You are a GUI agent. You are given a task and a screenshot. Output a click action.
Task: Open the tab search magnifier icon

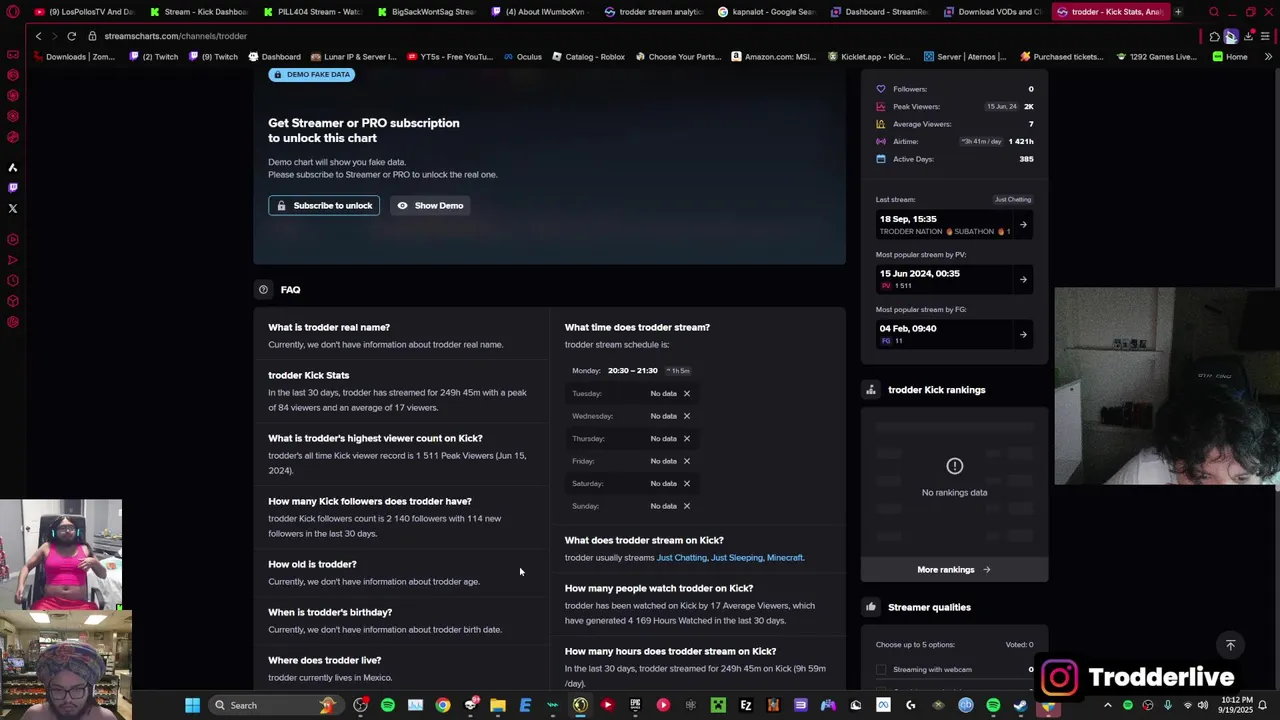(1214, 12)
